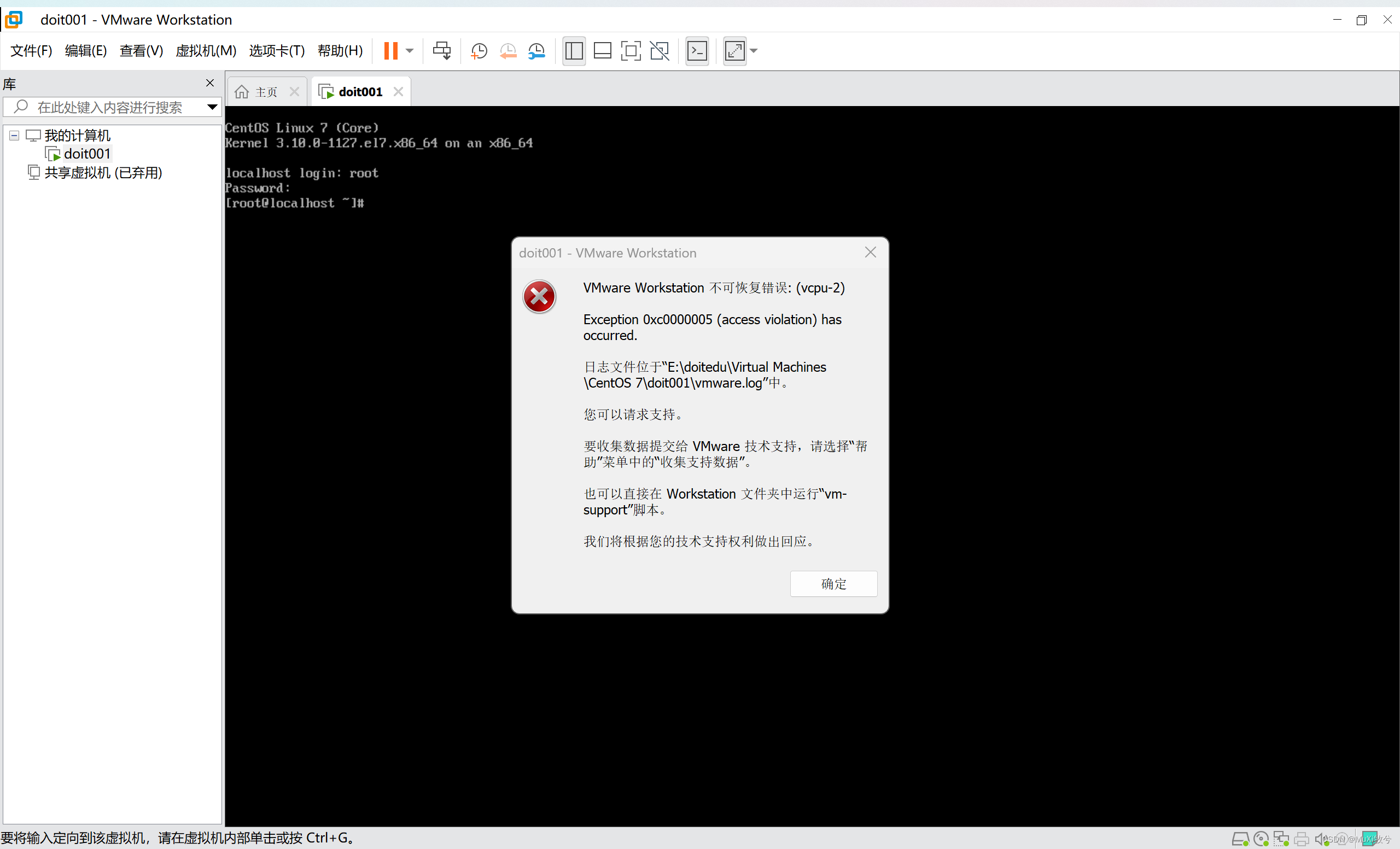The height and width of the screenshot is (849, 1400).
Task: Click the printer status bar icon
Action: click(x=1301, y=838)
